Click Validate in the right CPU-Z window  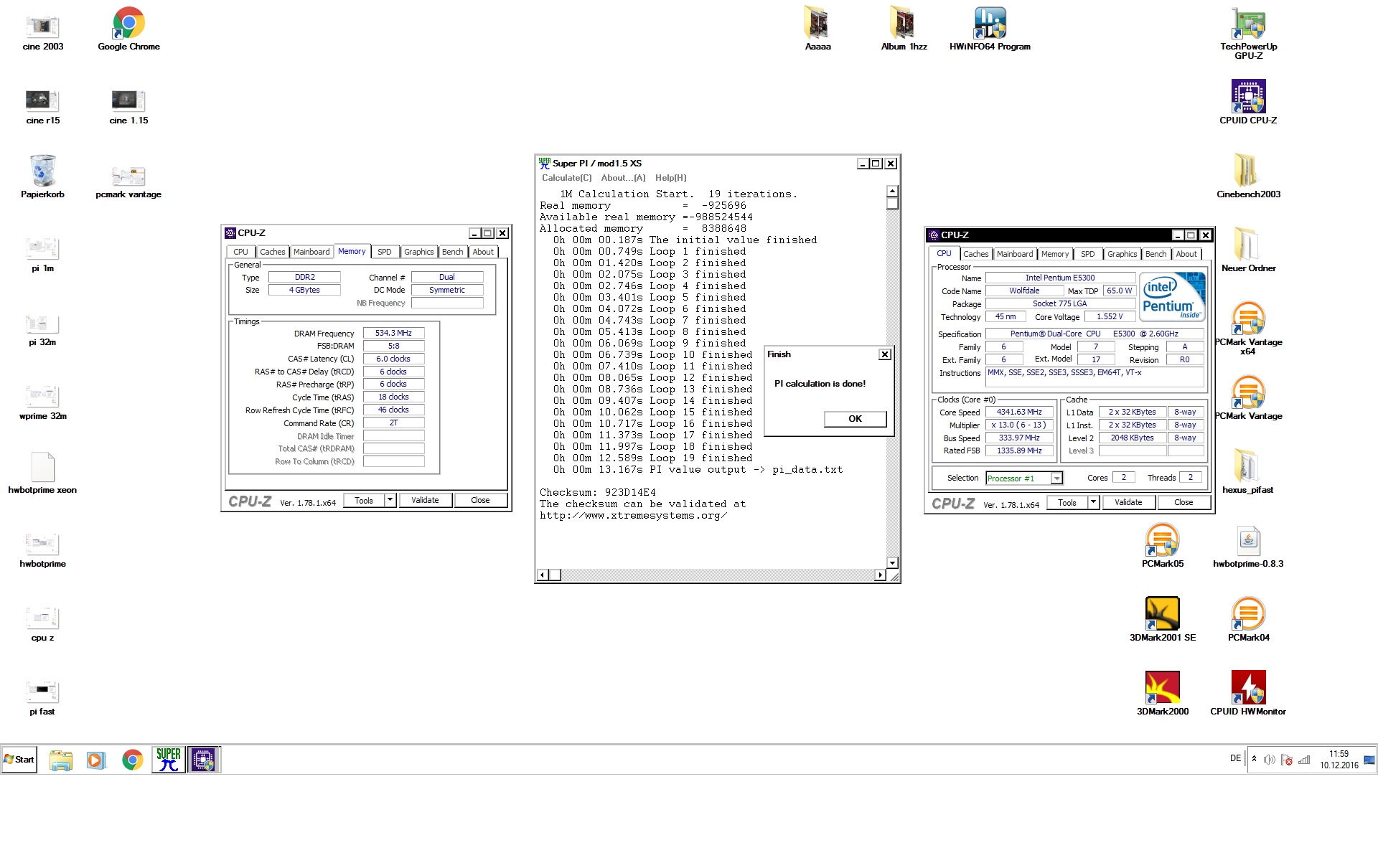click(1128, 502)
